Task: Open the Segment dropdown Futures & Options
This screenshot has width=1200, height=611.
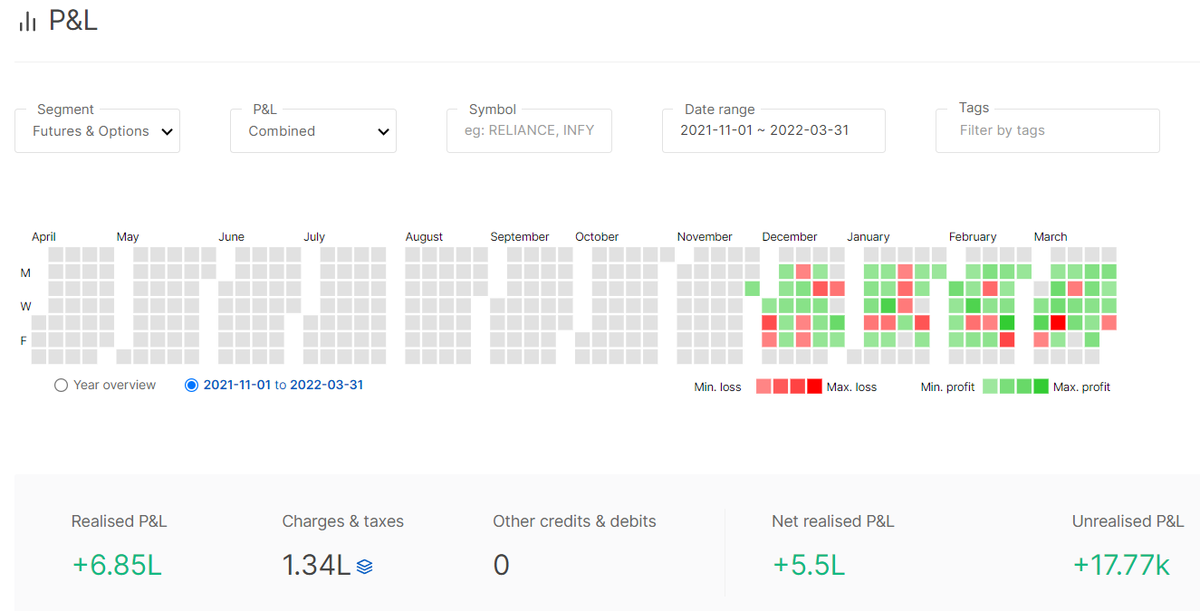Action: pos(97,131)
